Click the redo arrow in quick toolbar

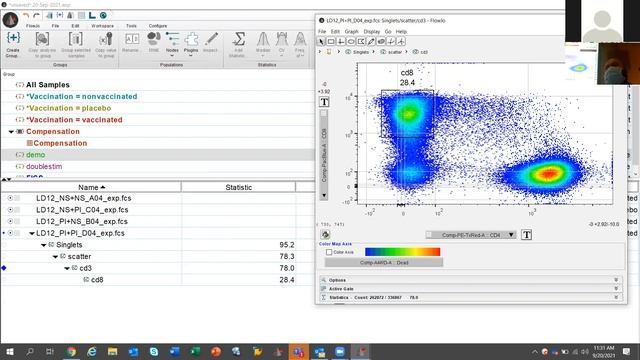[x=36, y=16]
